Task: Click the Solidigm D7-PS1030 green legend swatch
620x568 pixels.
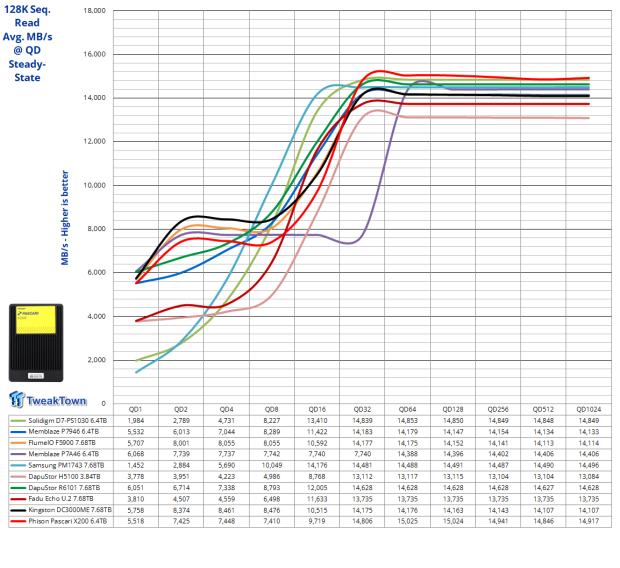Action: (x=18, y=421)
